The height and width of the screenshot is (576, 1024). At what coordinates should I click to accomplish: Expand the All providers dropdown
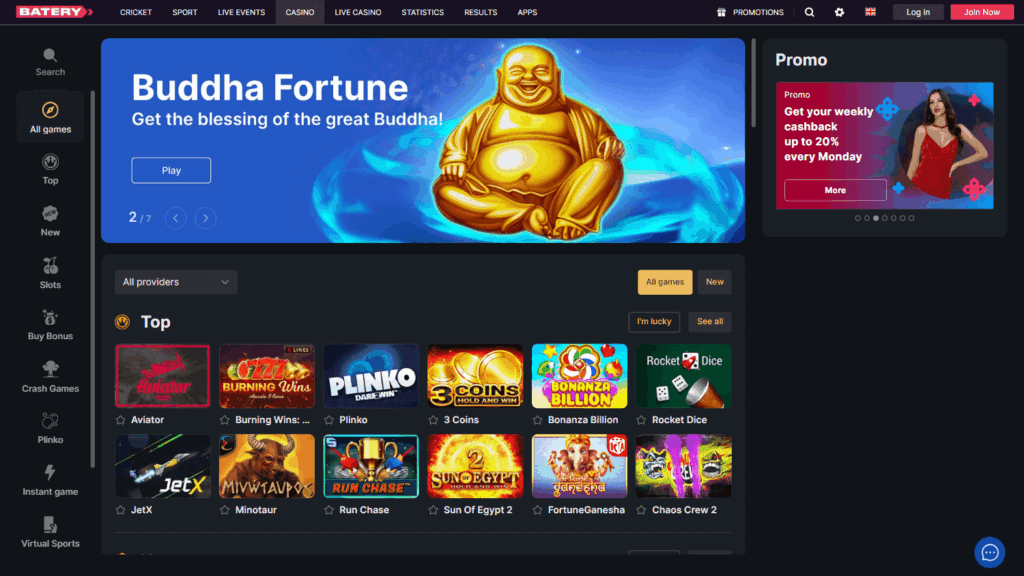(x=176, y=282)
